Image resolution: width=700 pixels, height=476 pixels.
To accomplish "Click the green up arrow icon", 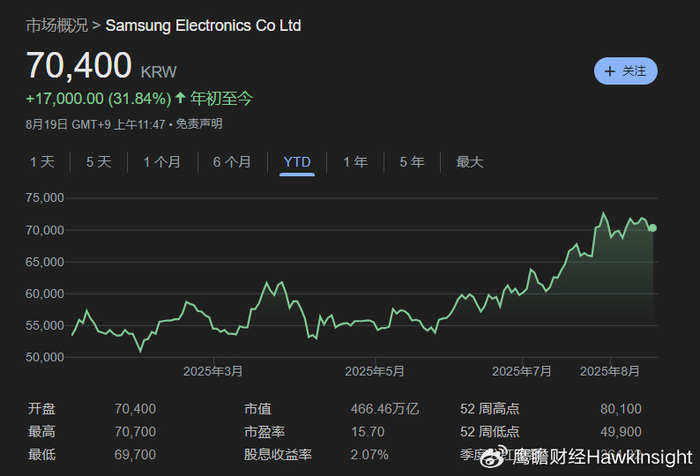I will click(180, 97).
